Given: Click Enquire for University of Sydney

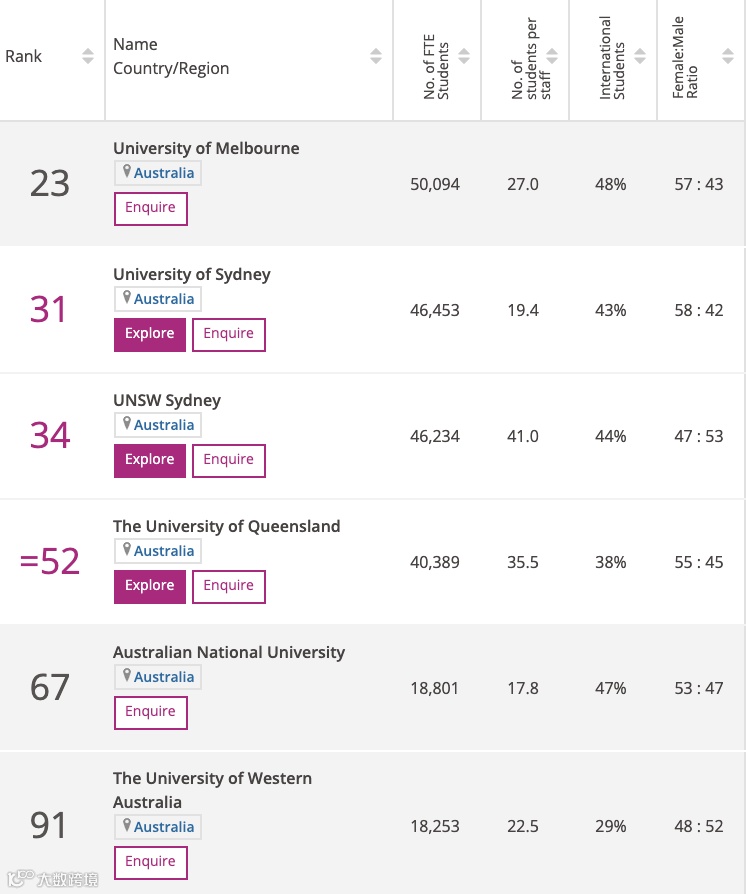Looking at the screenshot, I should pos(229,335).
